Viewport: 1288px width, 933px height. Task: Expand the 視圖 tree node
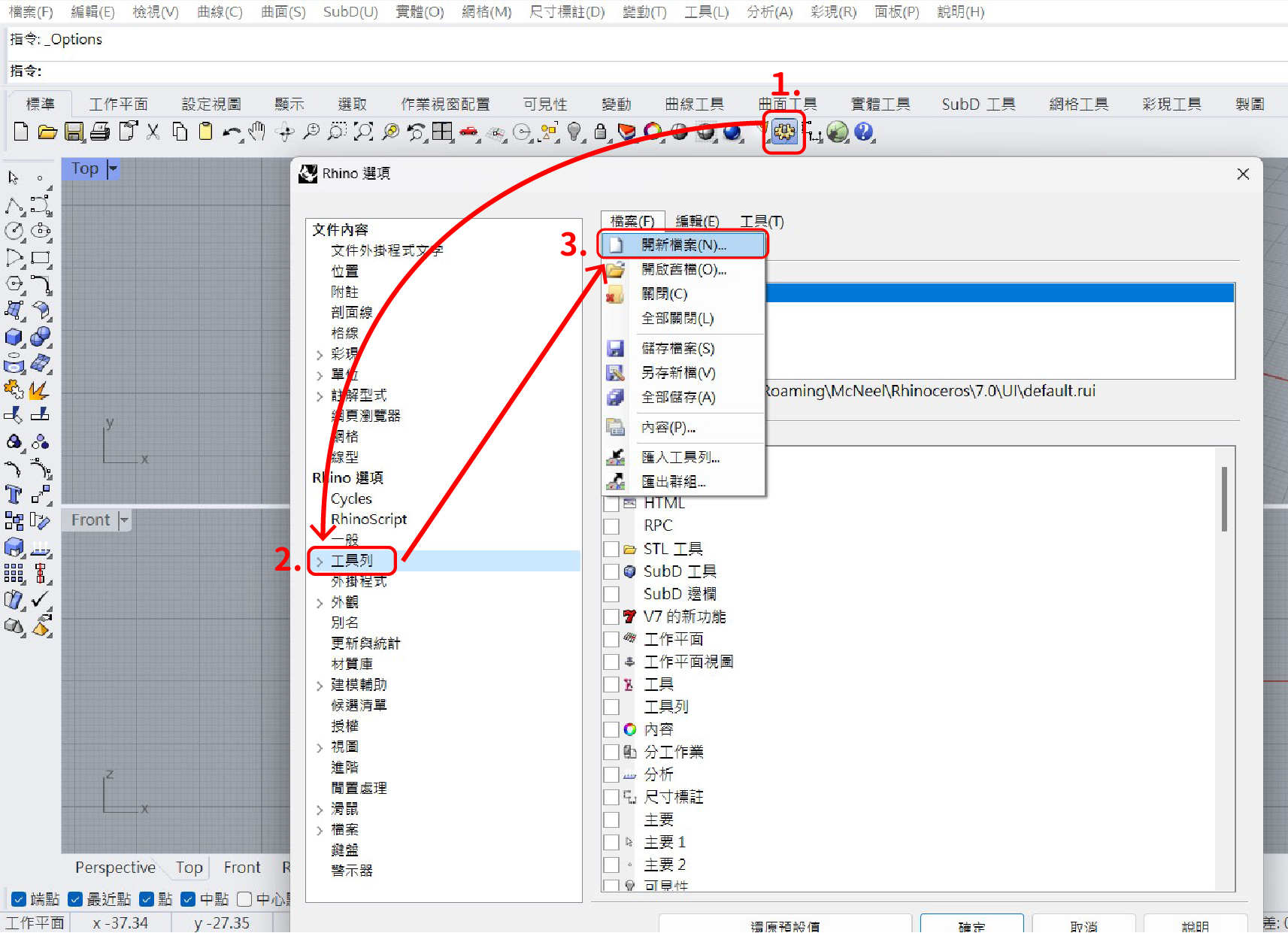click(x=320, y=747)
